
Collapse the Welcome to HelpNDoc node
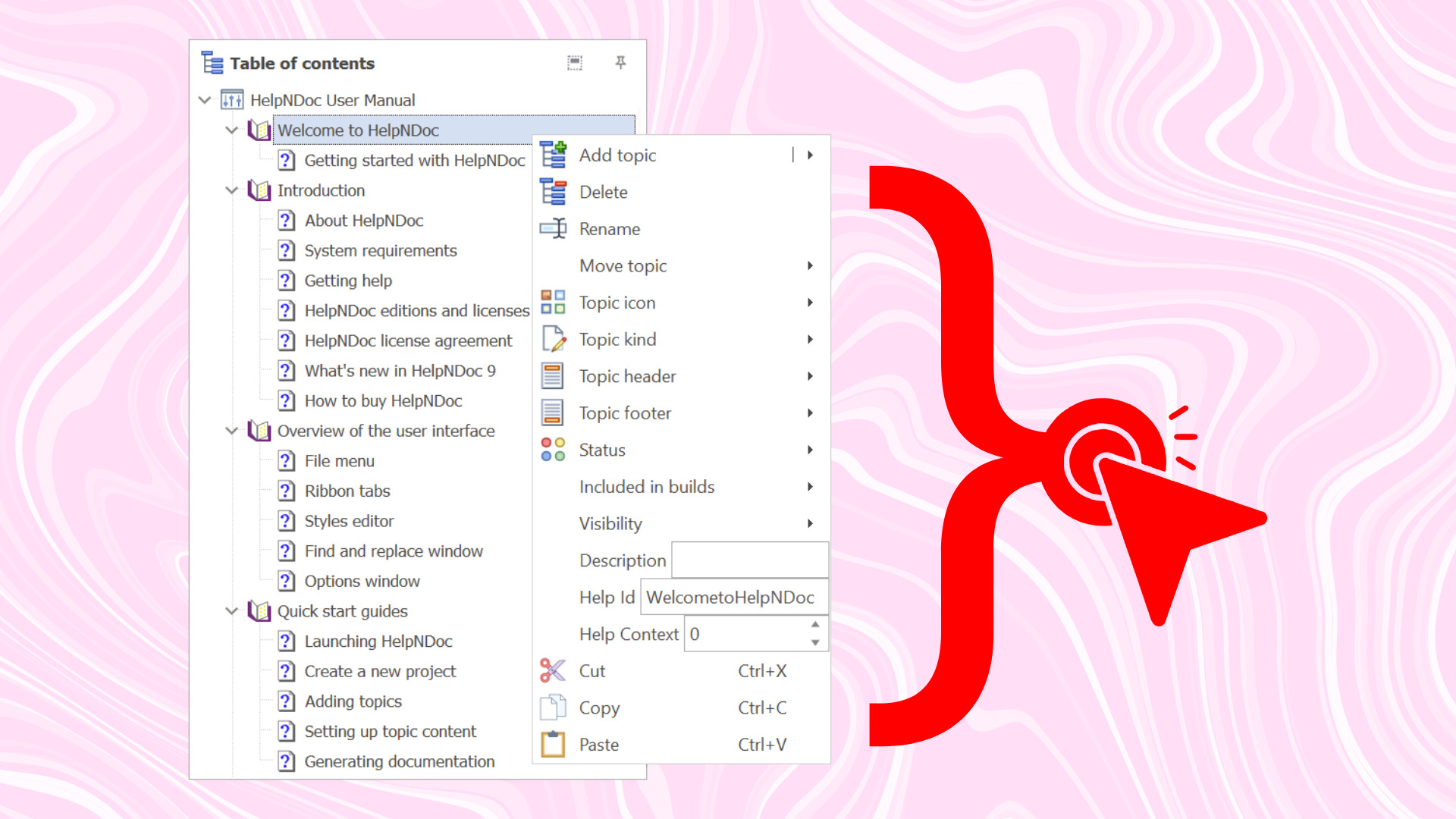point(232,130)
